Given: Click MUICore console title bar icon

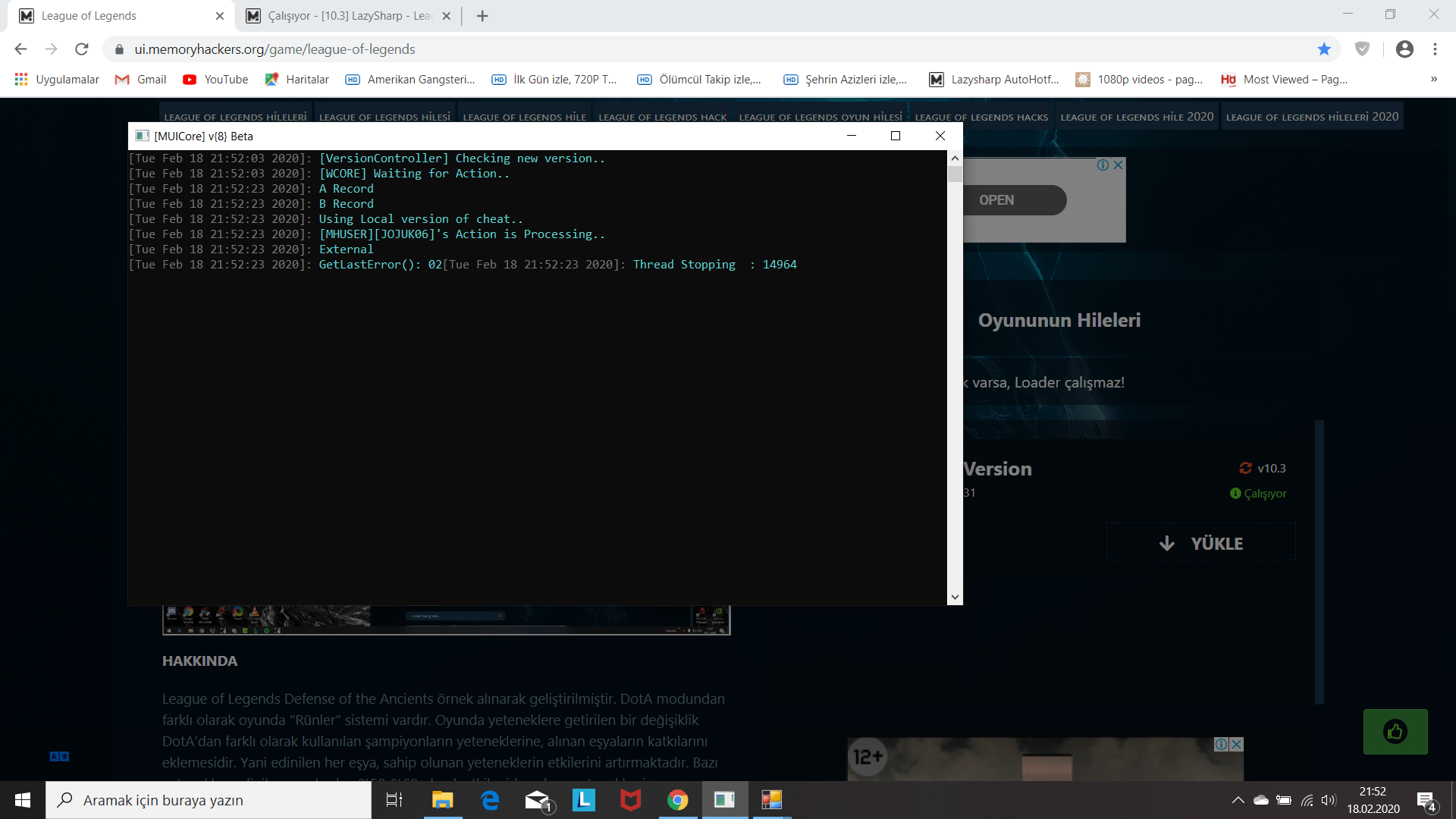Looking at the screenshot, I should coord(142,136).
